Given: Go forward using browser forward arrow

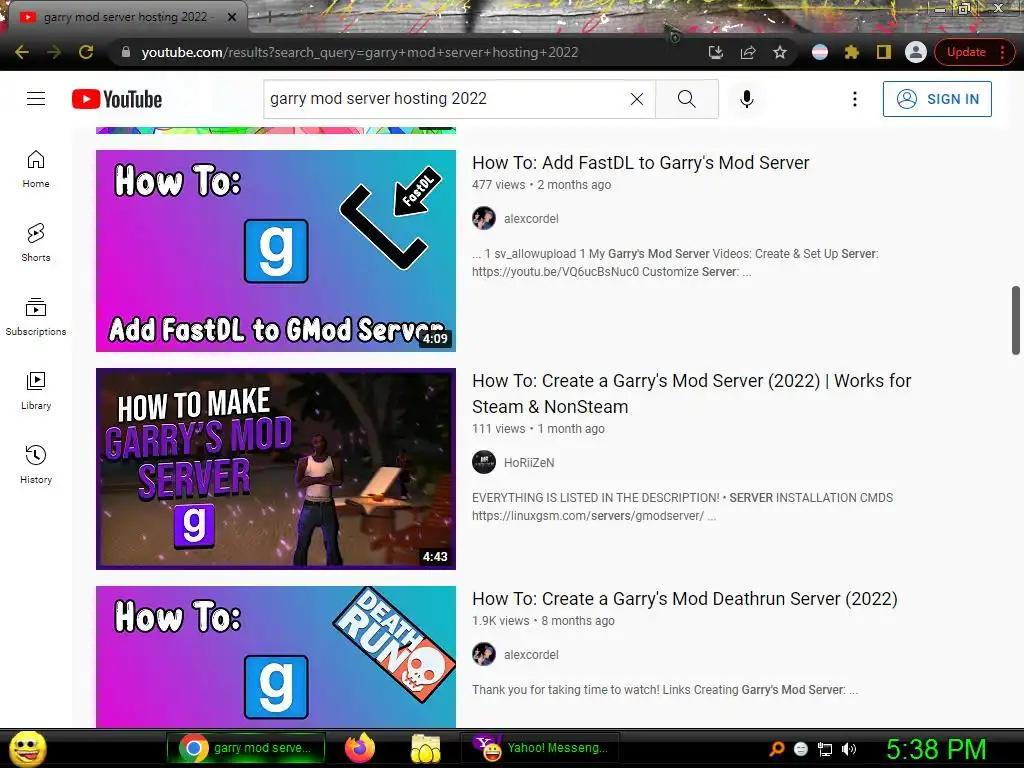Looking at the screenshot, I should point(54,52).
